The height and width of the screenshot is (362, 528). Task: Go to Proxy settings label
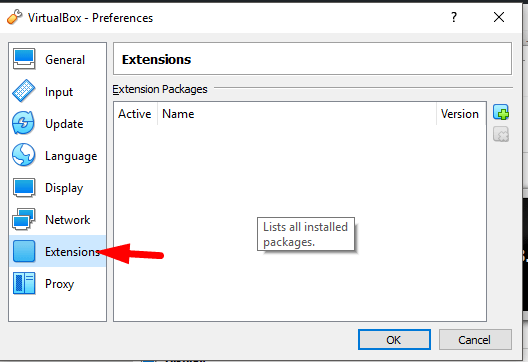click(x=60, y=284)
